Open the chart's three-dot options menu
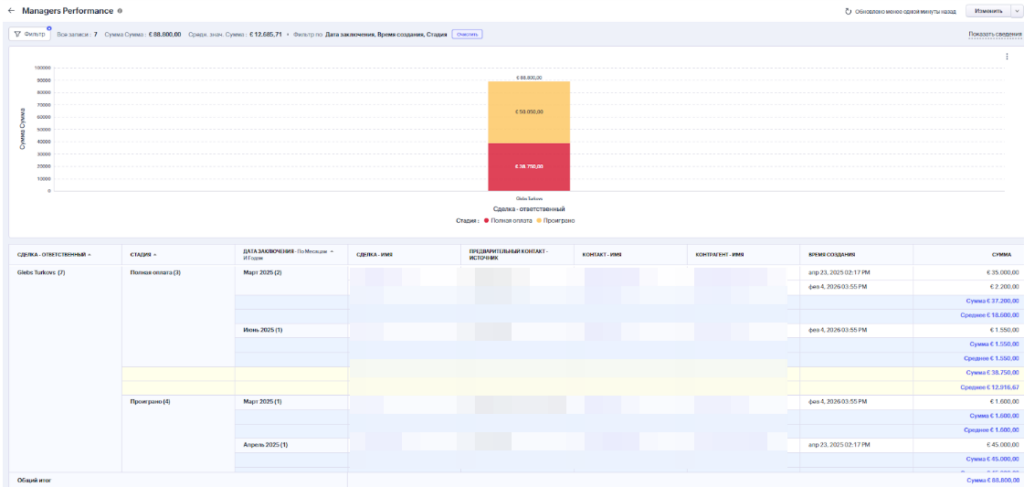 tap(1006, 56)
